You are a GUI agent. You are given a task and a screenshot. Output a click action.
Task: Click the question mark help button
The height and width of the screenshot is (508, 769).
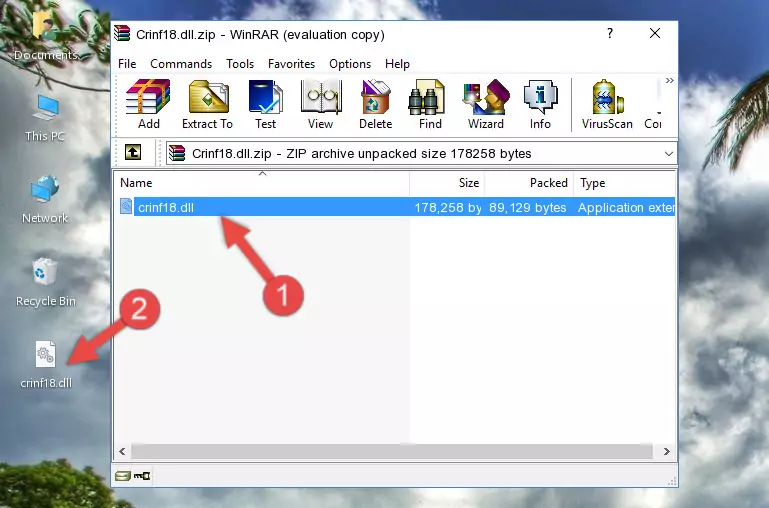click(x=610, y=33)
